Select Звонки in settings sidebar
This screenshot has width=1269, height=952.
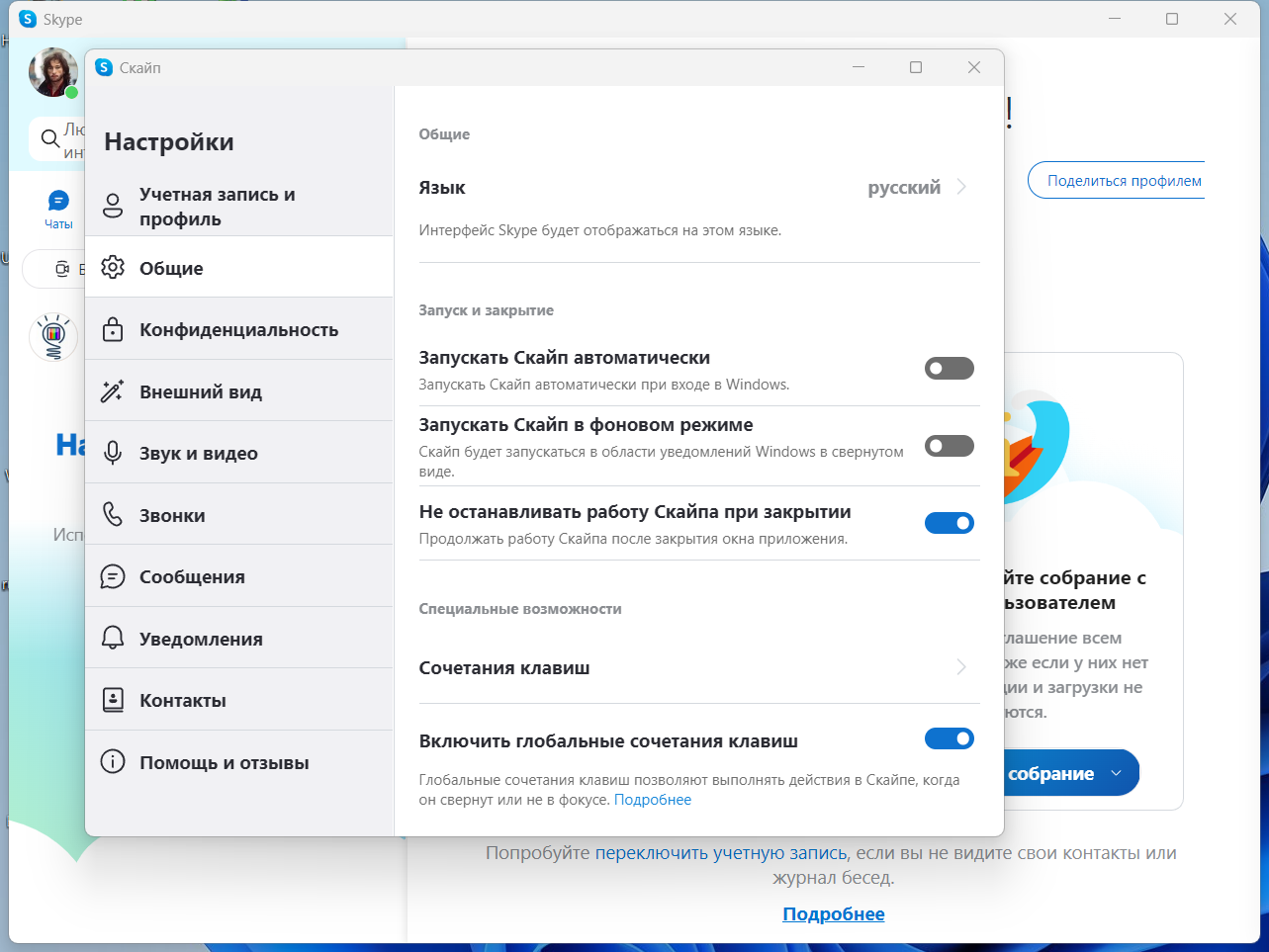(x=239, y=515)
